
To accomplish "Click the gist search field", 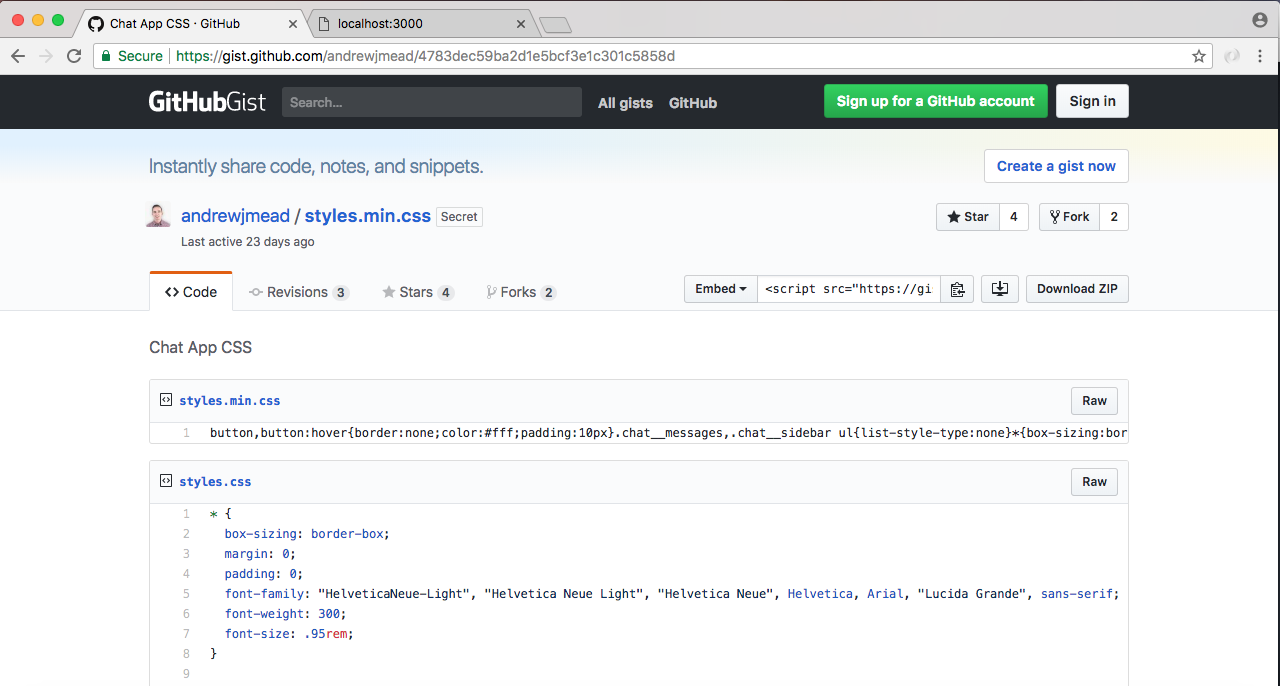I will point(431,102).
